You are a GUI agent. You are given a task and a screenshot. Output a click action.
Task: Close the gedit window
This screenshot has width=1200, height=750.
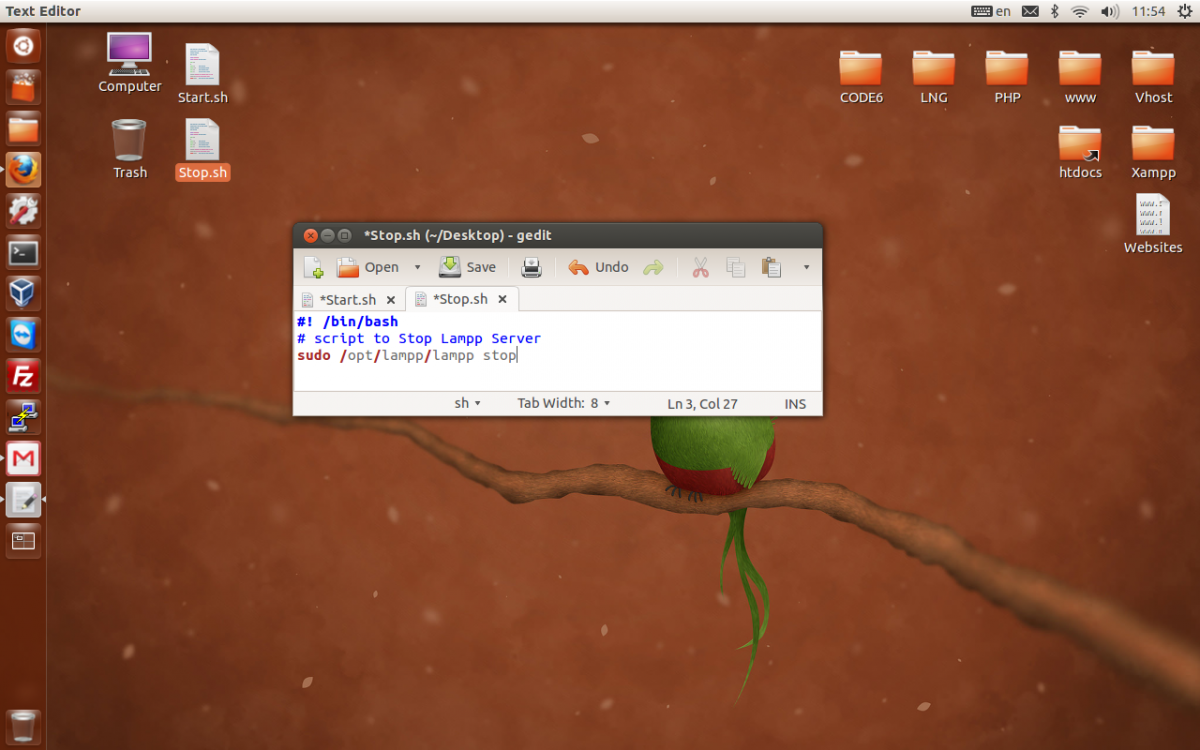(310, 236)
